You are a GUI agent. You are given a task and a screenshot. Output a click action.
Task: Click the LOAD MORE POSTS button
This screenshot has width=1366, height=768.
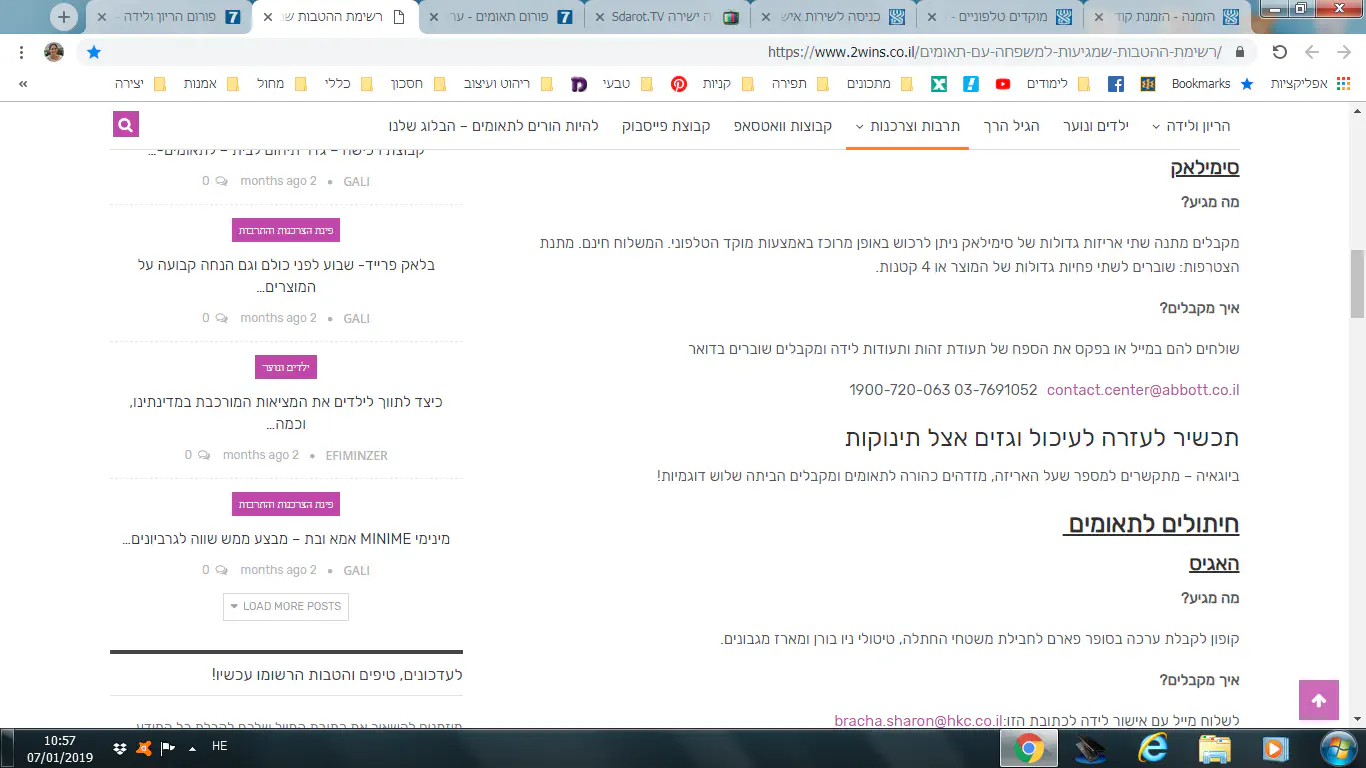(286, 606)
